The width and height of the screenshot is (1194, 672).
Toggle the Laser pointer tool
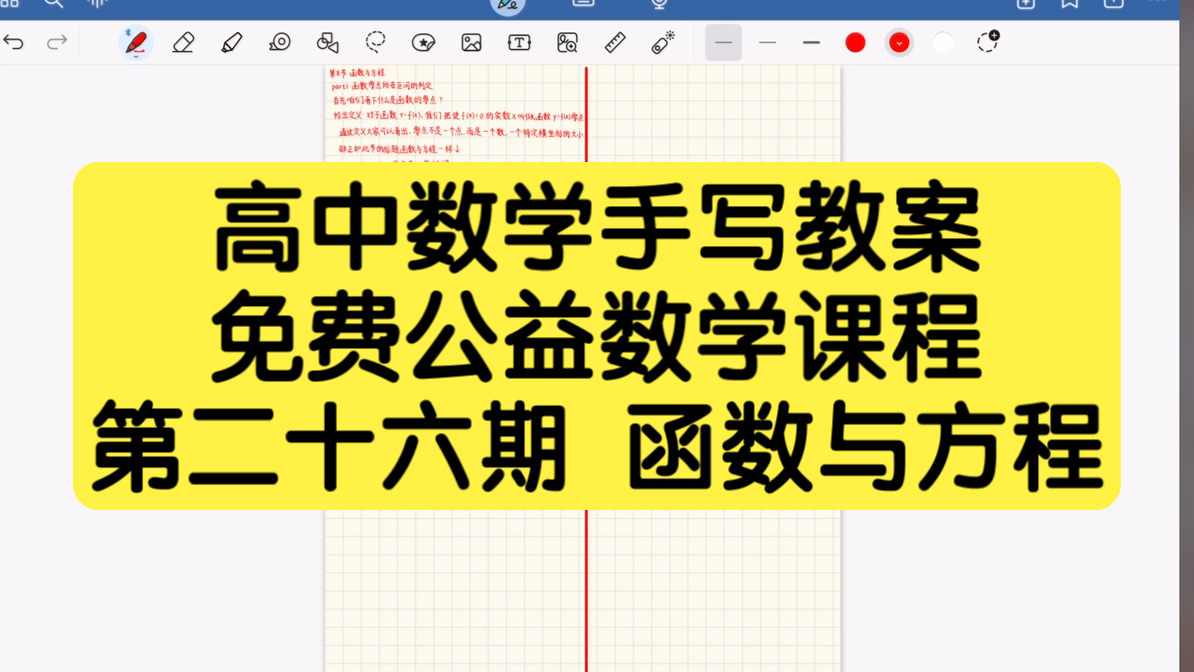point(663,42)
